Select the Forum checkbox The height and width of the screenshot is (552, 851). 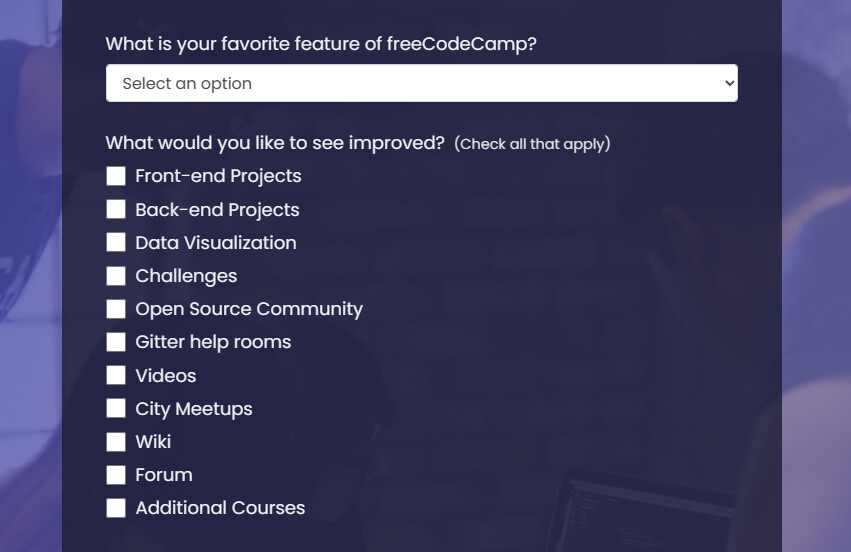pyautogui.click(x=116, y=474)
